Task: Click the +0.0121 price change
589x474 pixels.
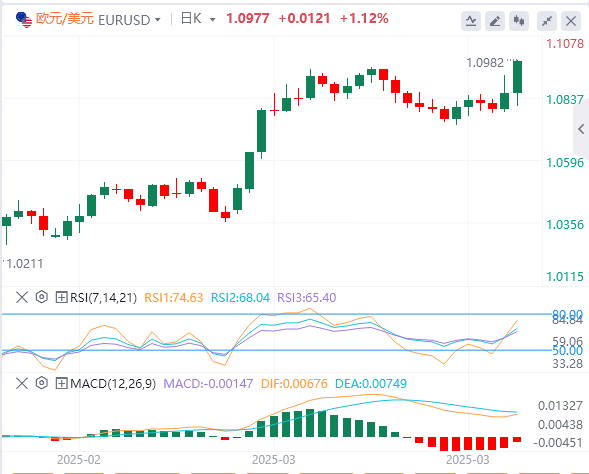Action: coord(304,18)
